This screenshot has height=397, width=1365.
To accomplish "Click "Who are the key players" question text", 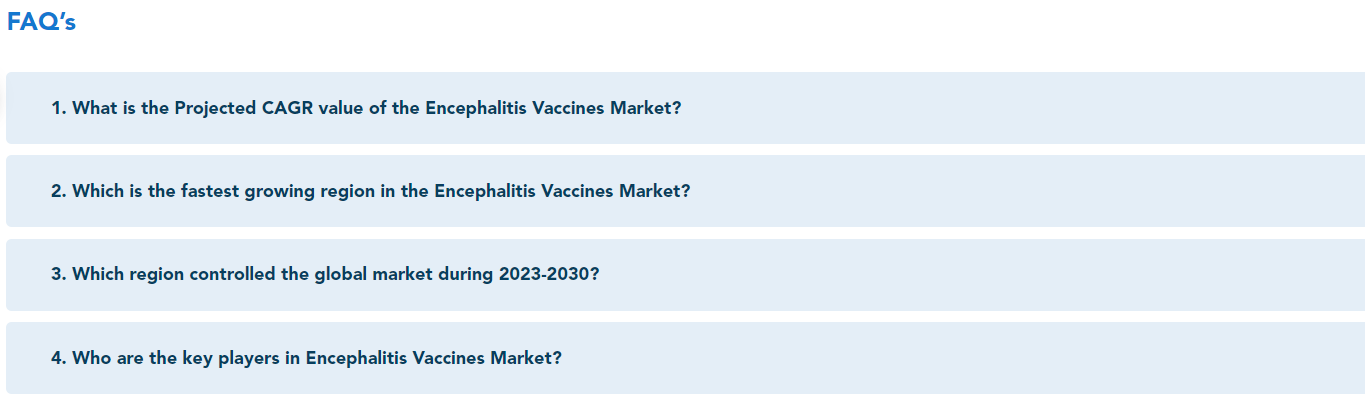I will click(x=176, y=358).
